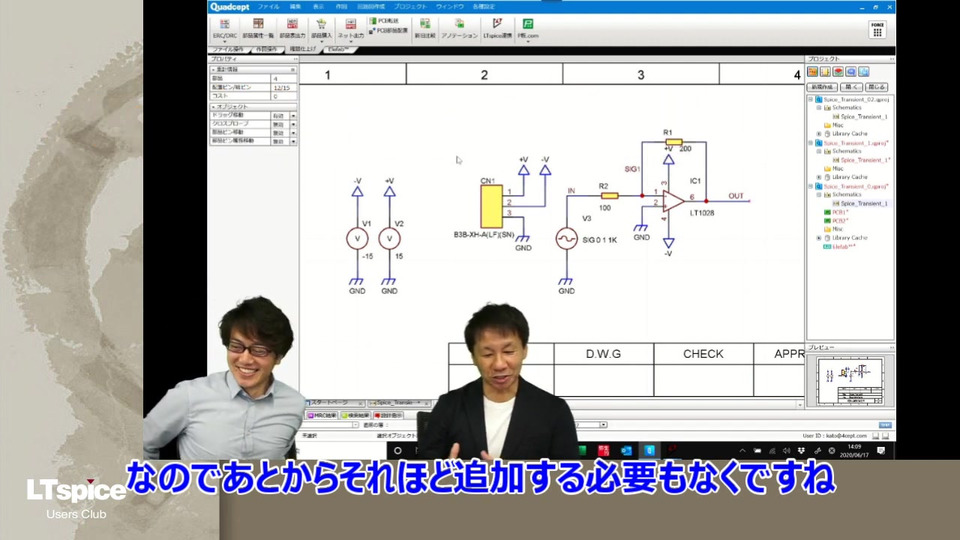Open the Windows notification center icon
Screen dimensions: 960x540
(881, 451)
